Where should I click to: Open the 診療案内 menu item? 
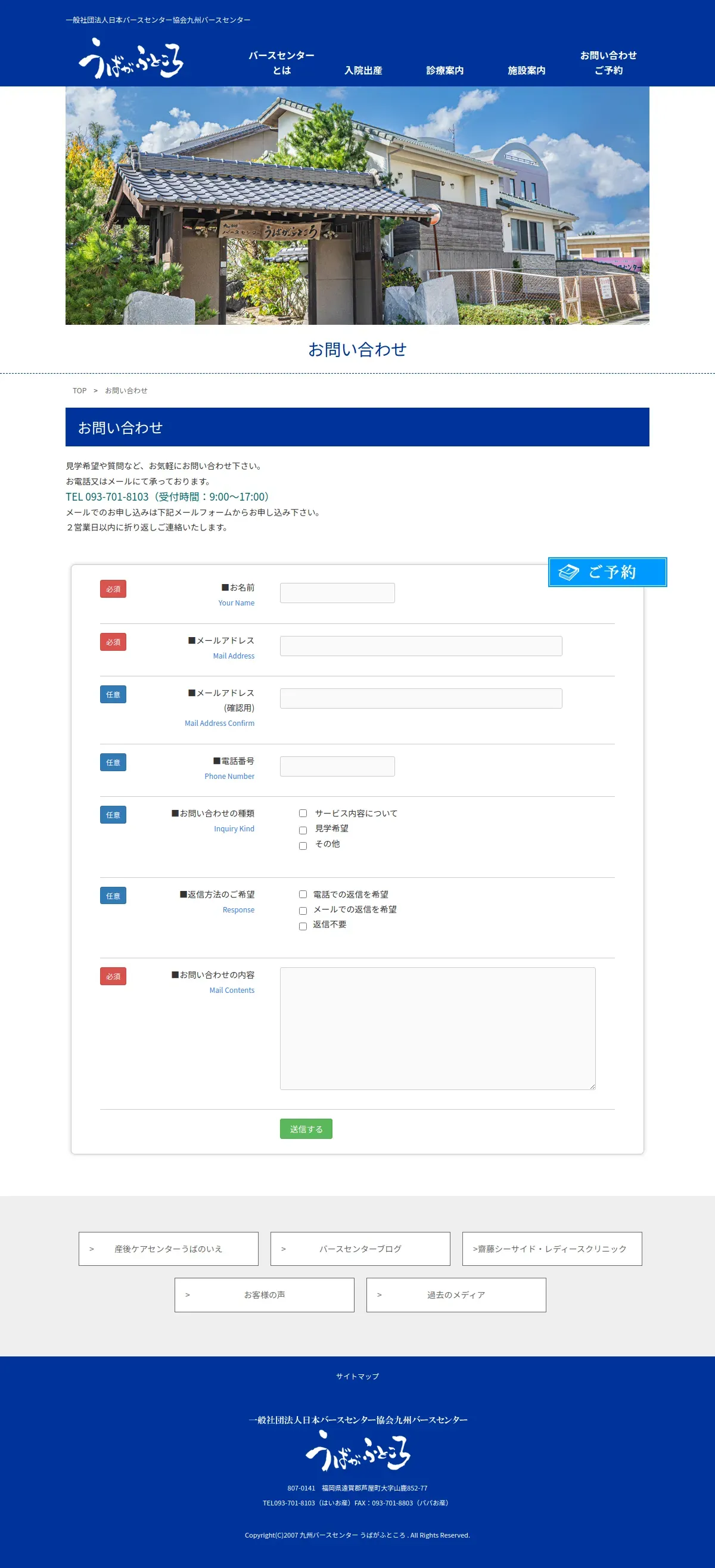[x=445, y=70]
